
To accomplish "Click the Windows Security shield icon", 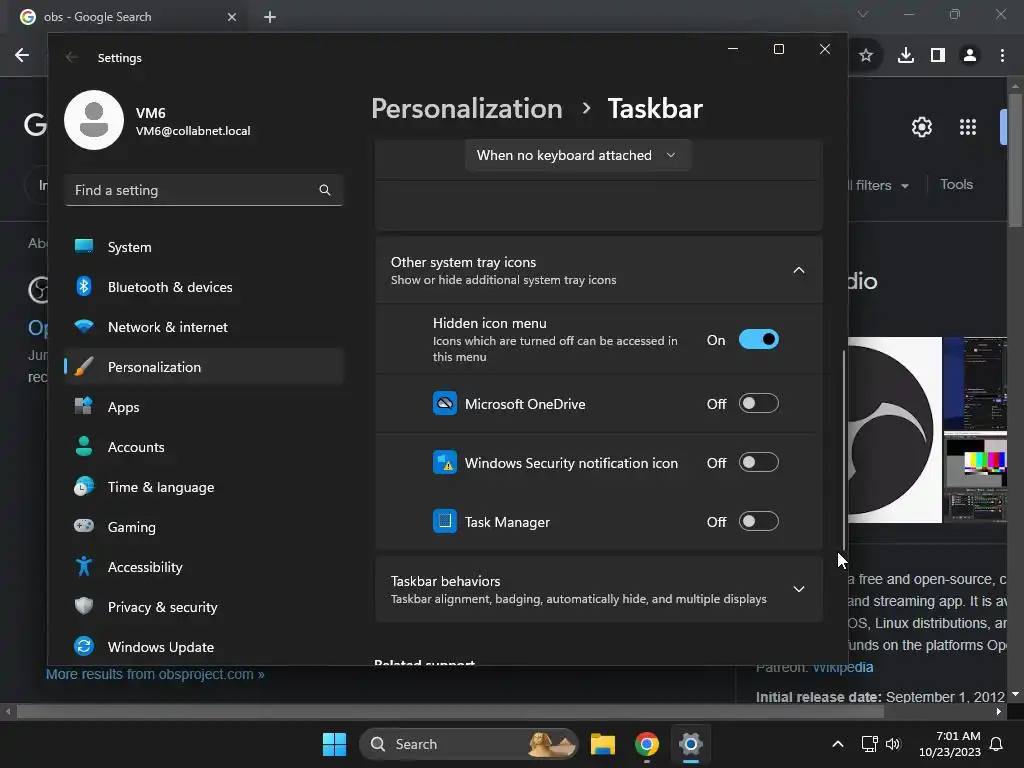I will pos(445,462).
